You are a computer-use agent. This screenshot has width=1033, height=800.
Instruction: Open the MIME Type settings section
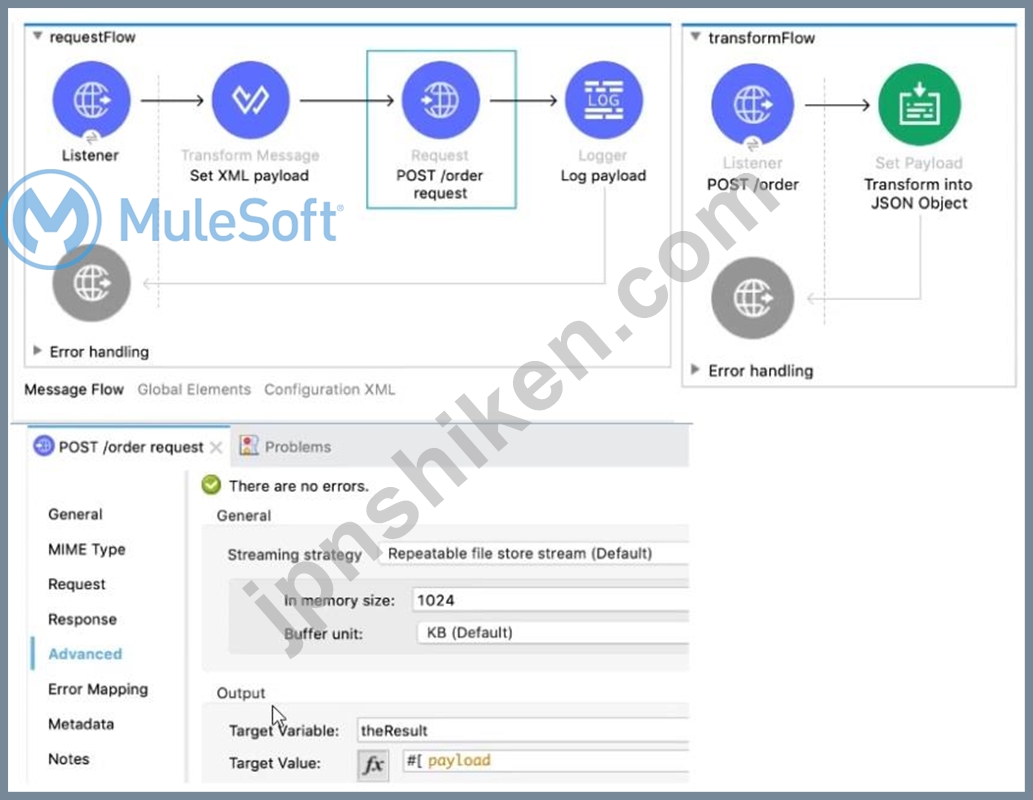click(86, 549)
